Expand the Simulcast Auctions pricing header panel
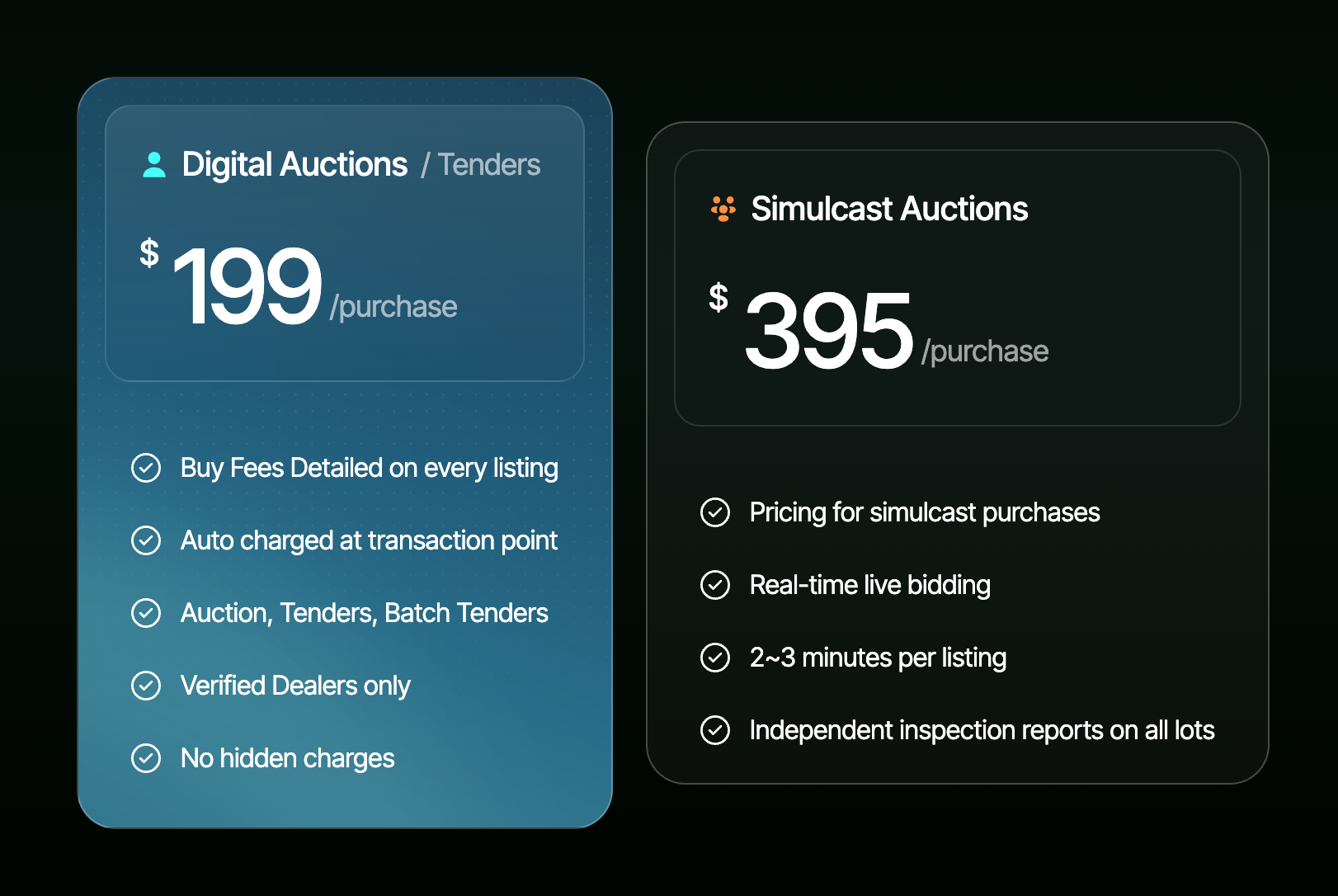Screen dimensions: 1338x896 pyautogui.click(x=957, y=287)
